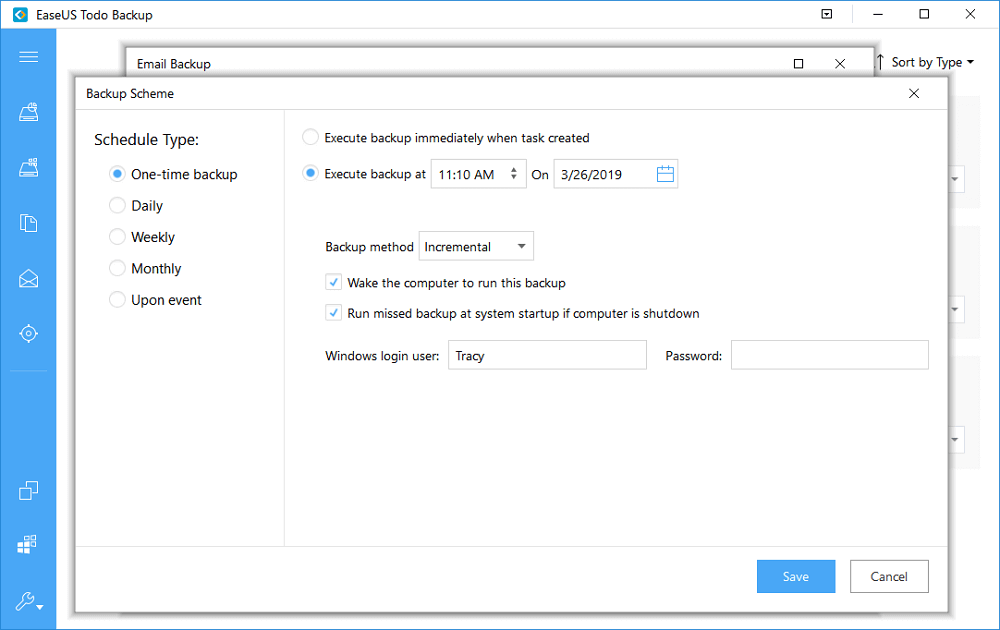Open Smart Backup target icon in sidebar
The height and width of the screenshot is (630, 1000).
[28, 333]
